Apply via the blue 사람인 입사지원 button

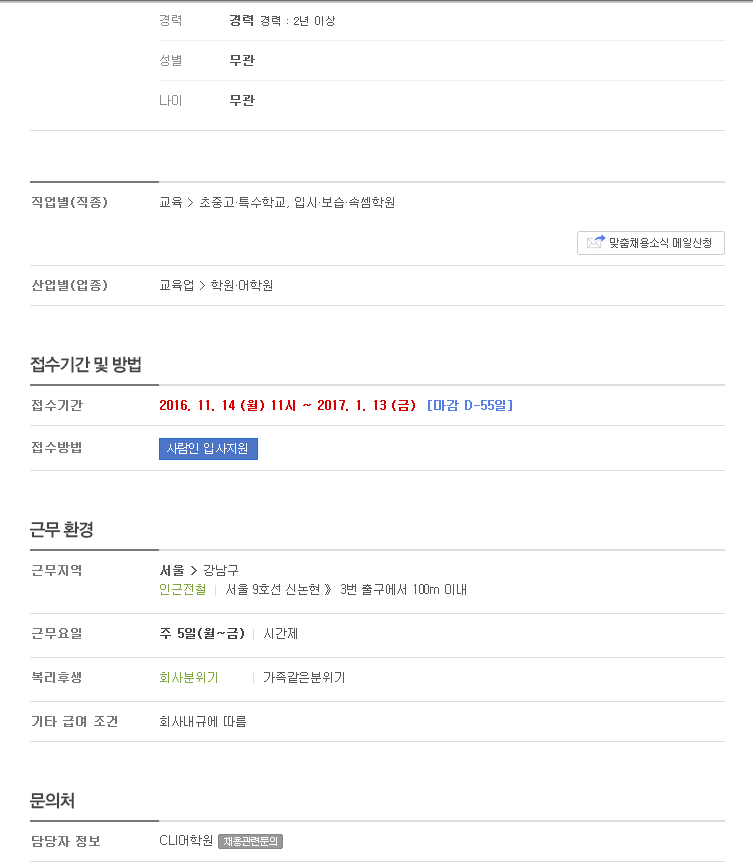pos(208,449)
